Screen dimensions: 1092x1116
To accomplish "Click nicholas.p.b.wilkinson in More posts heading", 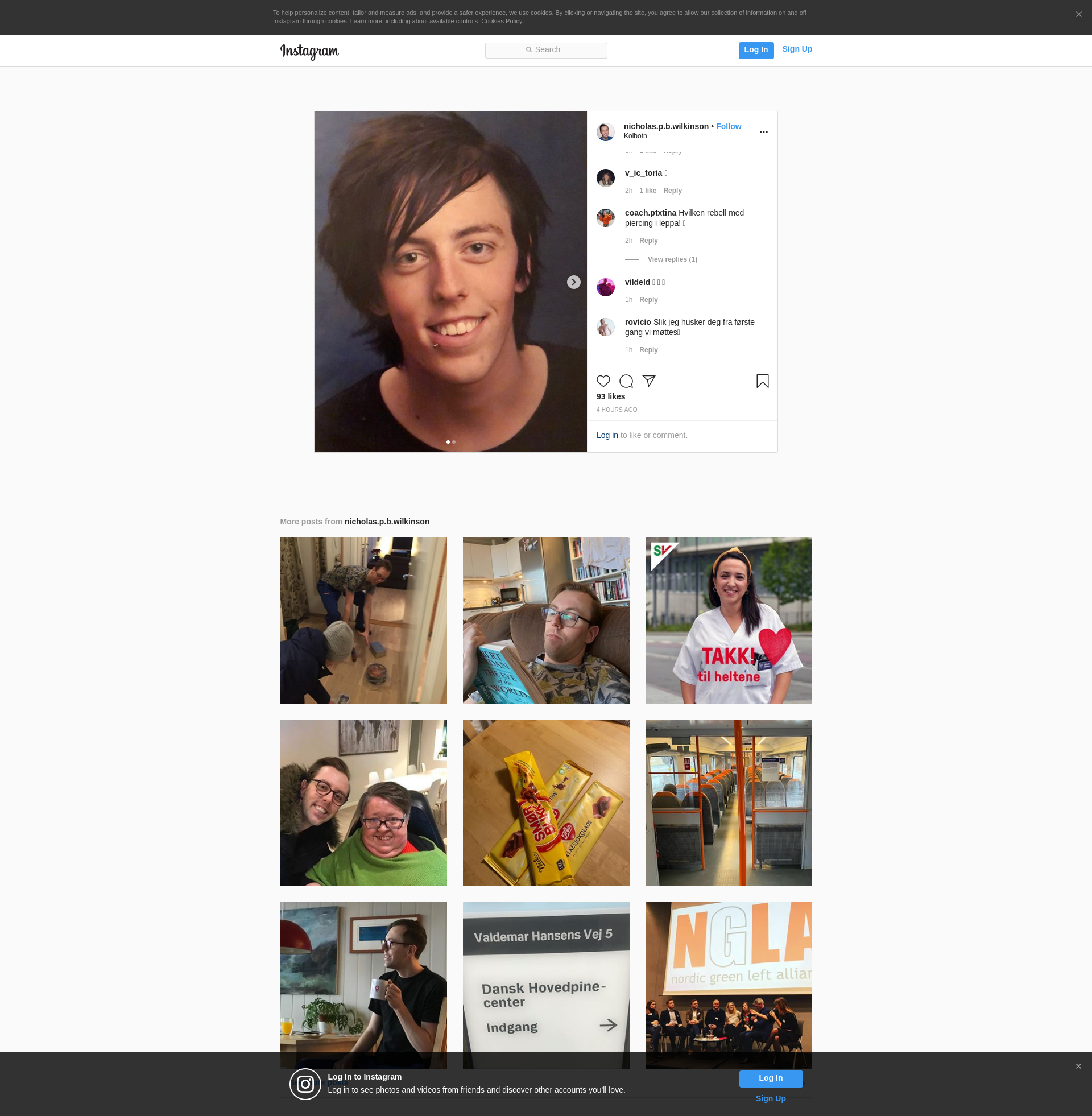I will [x=387, y=522].
